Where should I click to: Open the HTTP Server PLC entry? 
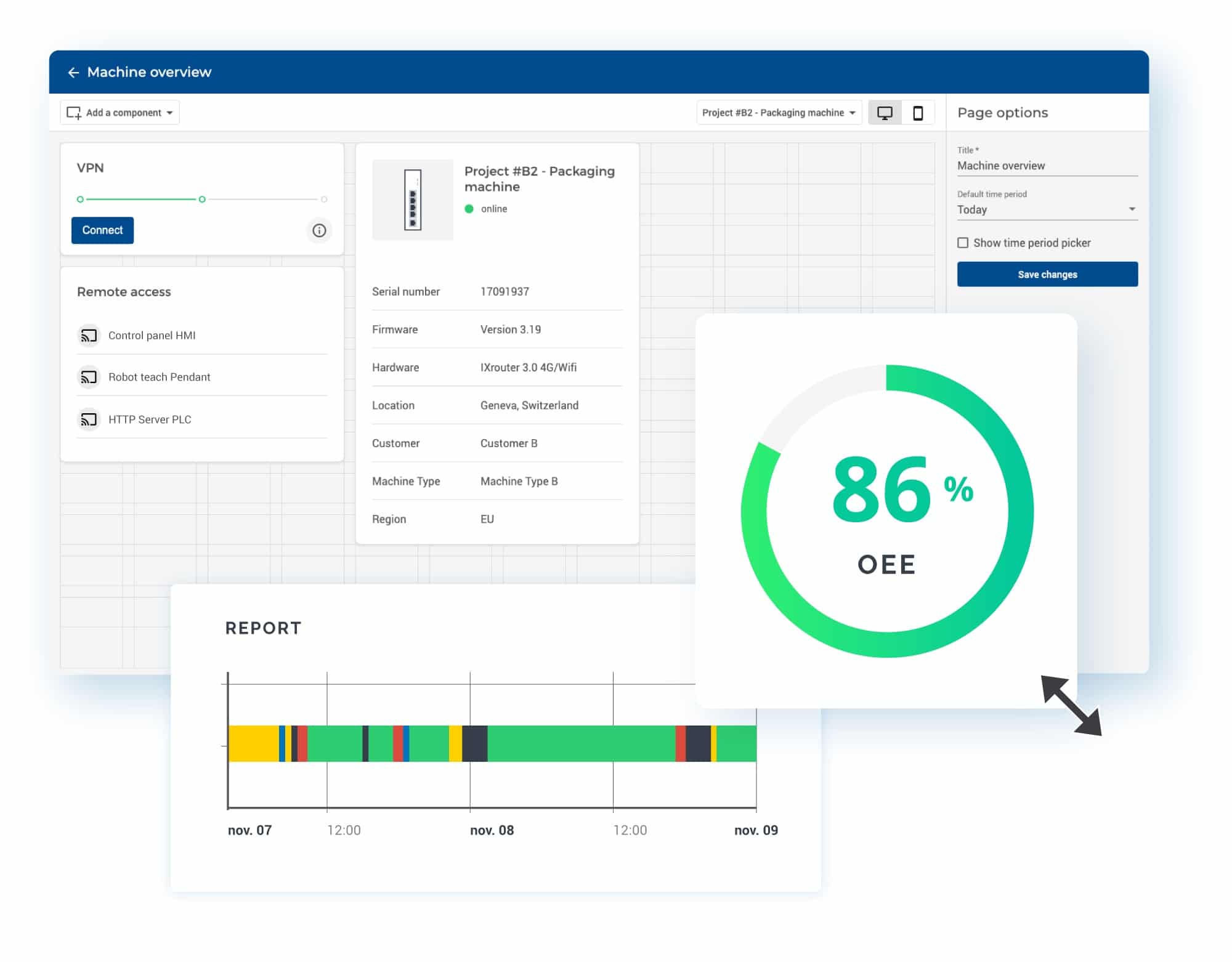pos(150,419)
